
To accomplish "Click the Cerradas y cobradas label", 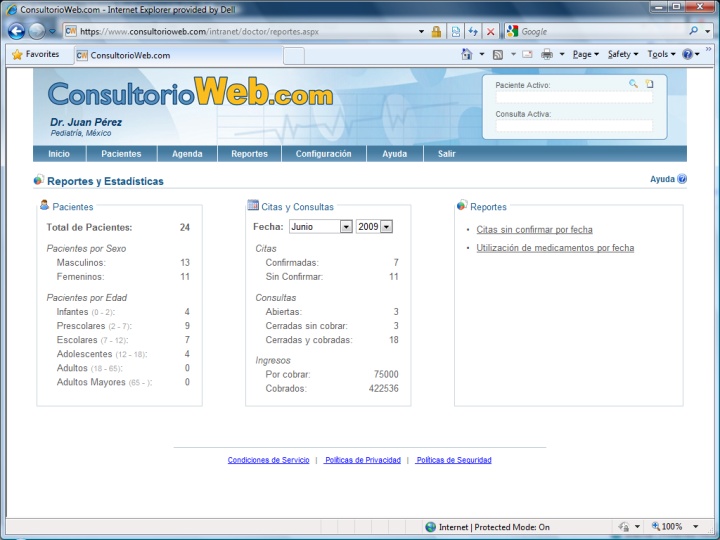I will [309, 340].
